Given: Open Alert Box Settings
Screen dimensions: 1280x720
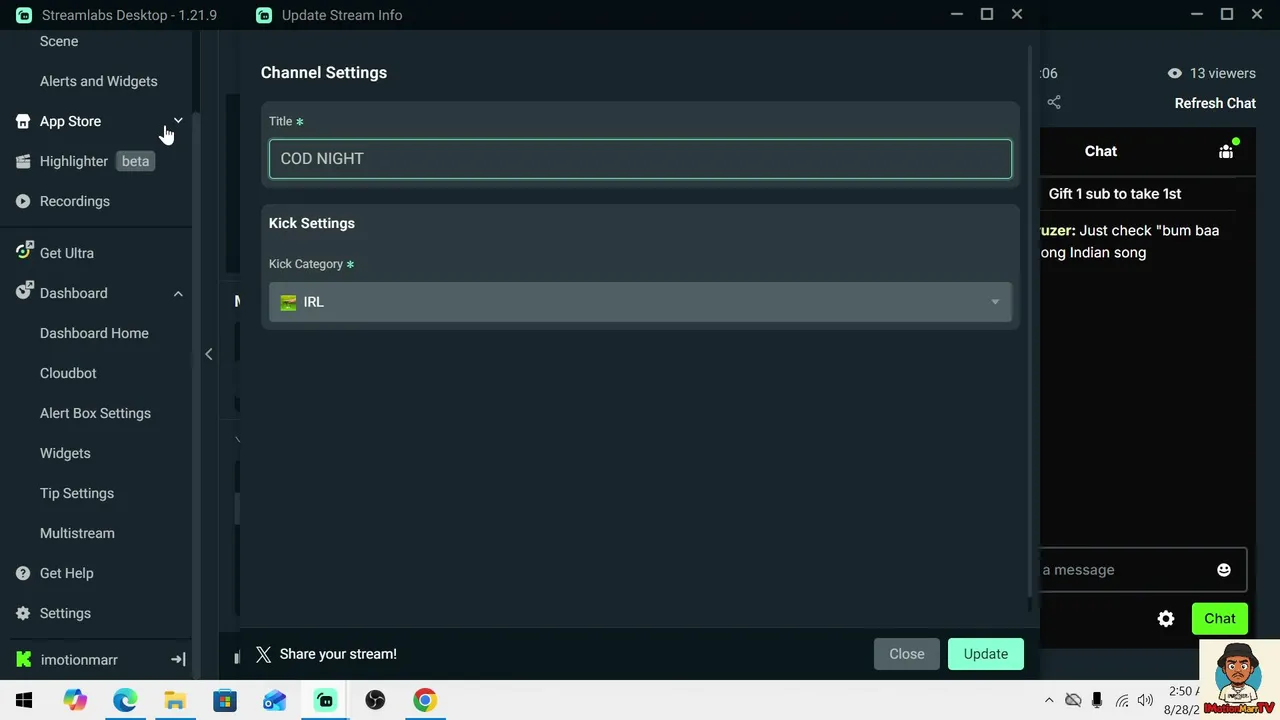Looking at the screenshot, I should click(95, 413).
